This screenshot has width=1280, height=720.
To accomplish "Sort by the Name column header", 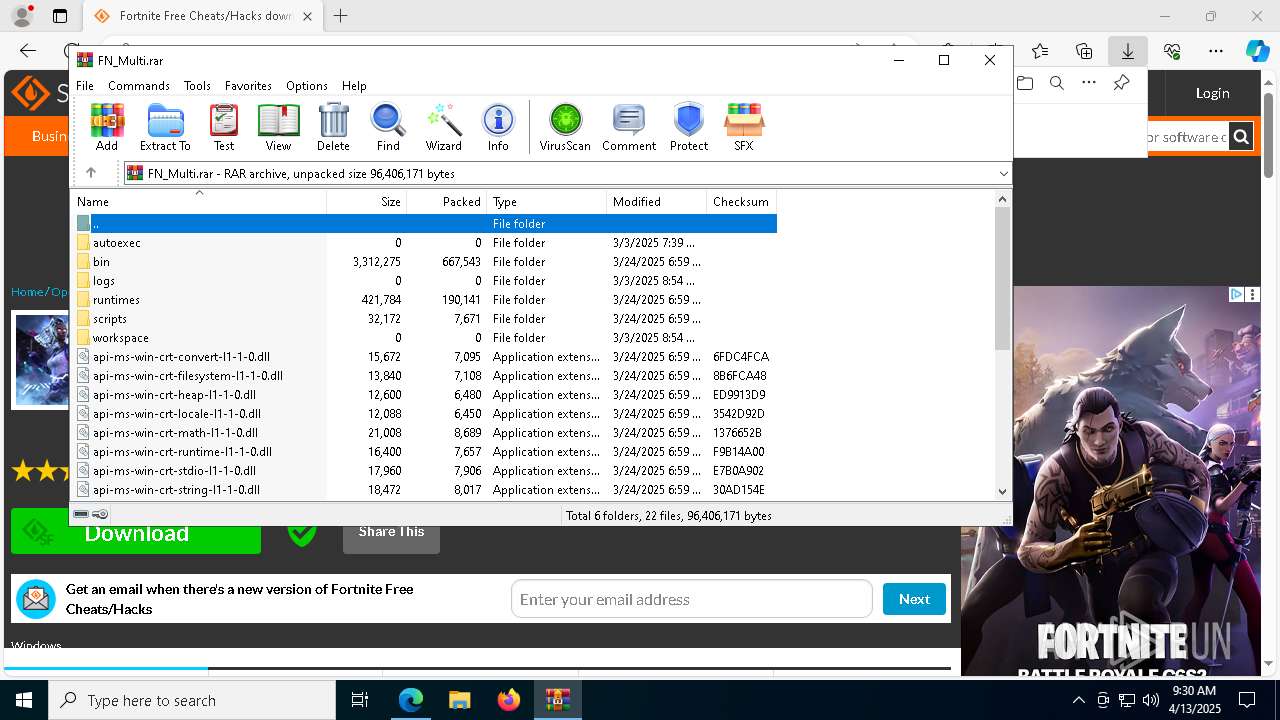I will [200, 202].
